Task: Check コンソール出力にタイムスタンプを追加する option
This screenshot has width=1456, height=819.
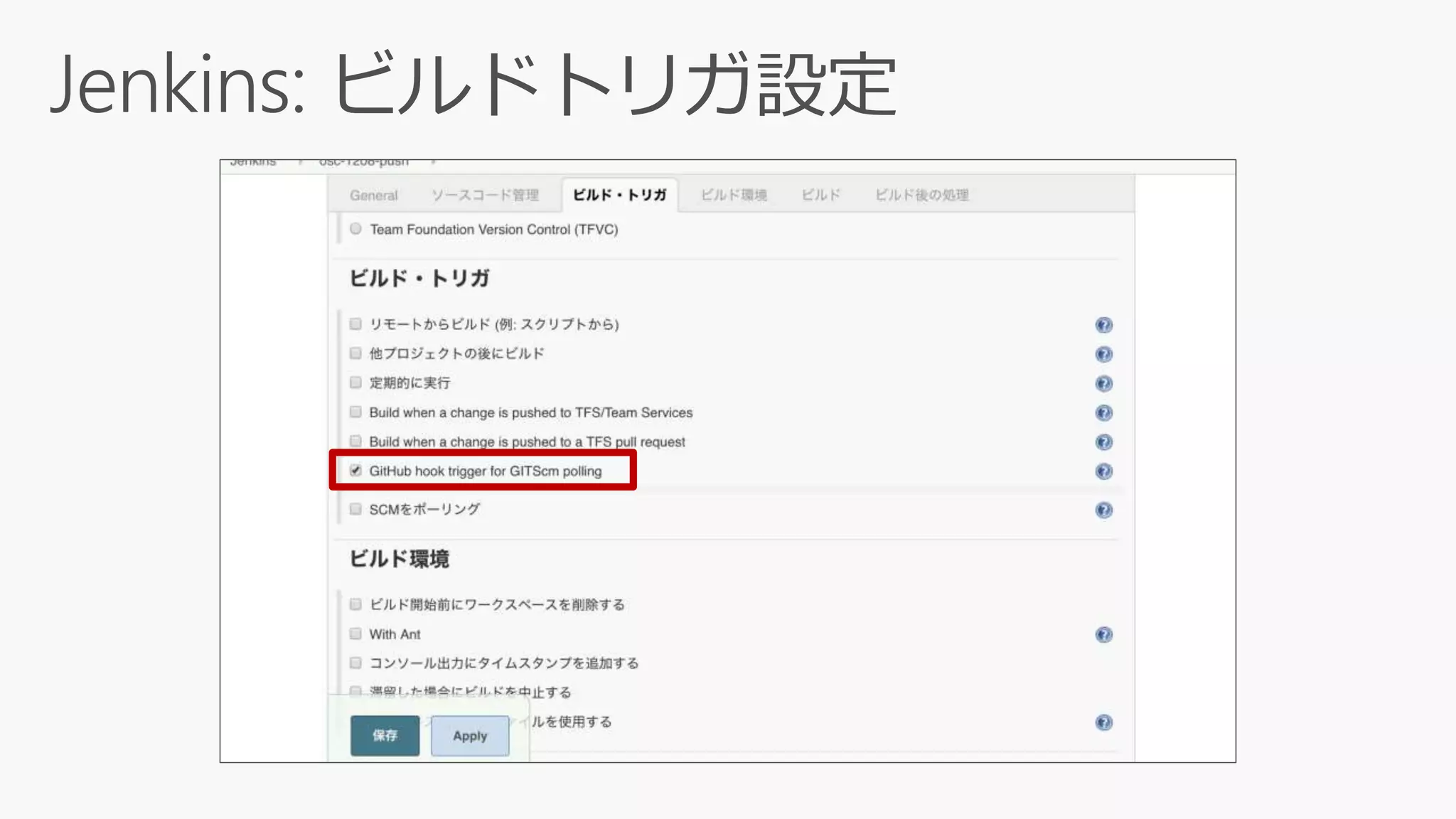Action: pyautogui.click(x=355, y=663)
